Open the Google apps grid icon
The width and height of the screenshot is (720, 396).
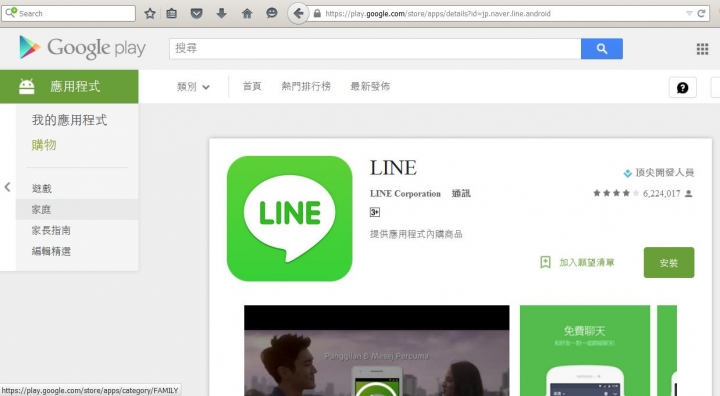tap(702, 49)
